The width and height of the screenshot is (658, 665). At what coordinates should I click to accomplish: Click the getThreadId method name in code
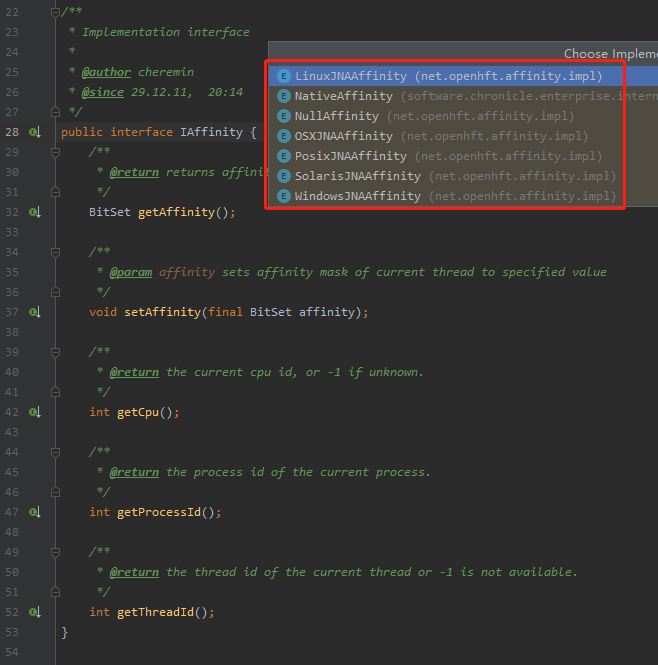point(159,612)
